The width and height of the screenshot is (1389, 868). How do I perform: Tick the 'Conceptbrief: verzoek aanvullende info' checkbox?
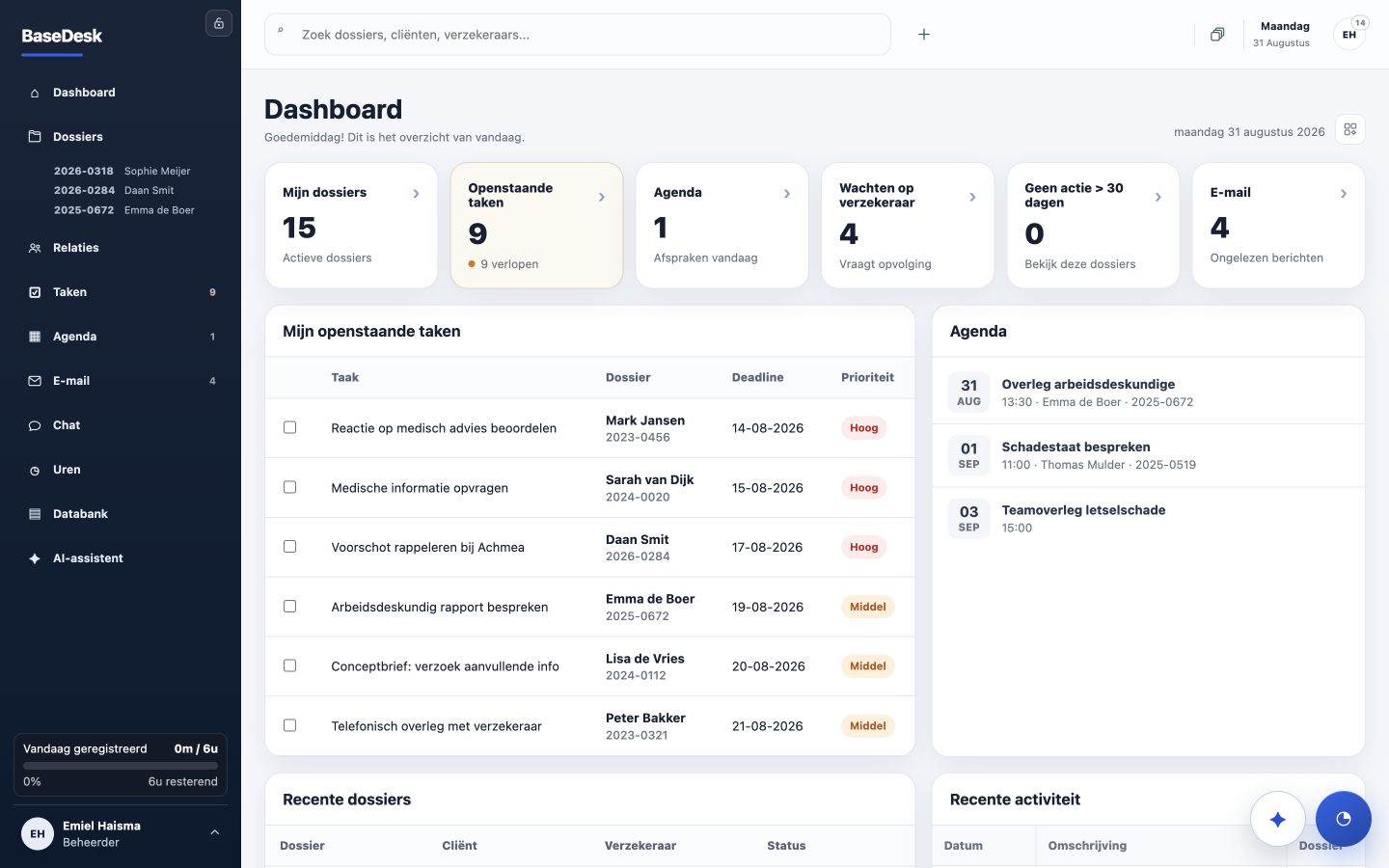click(289, 665)
